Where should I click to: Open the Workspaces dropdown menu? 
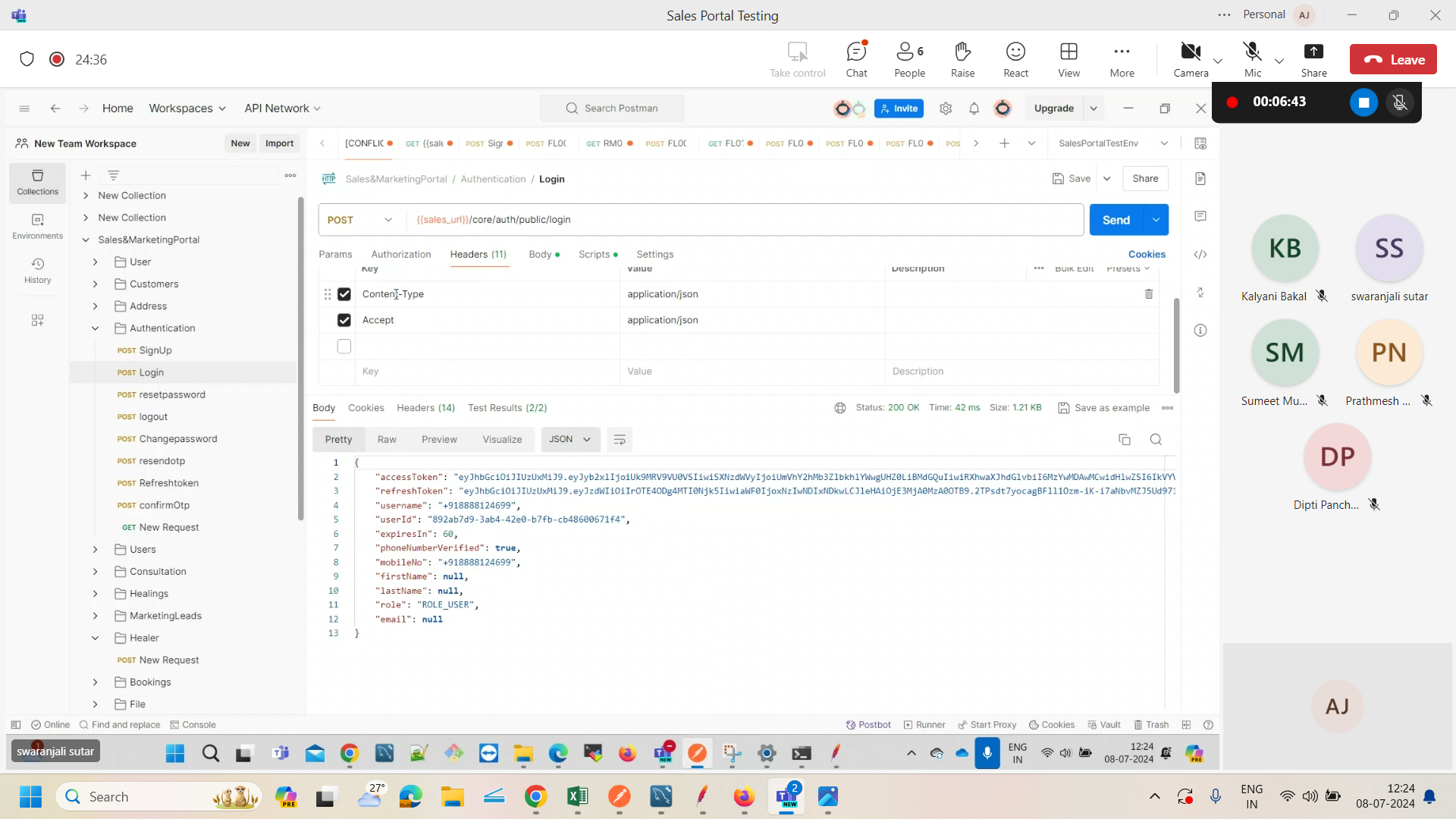coord(187,108)
